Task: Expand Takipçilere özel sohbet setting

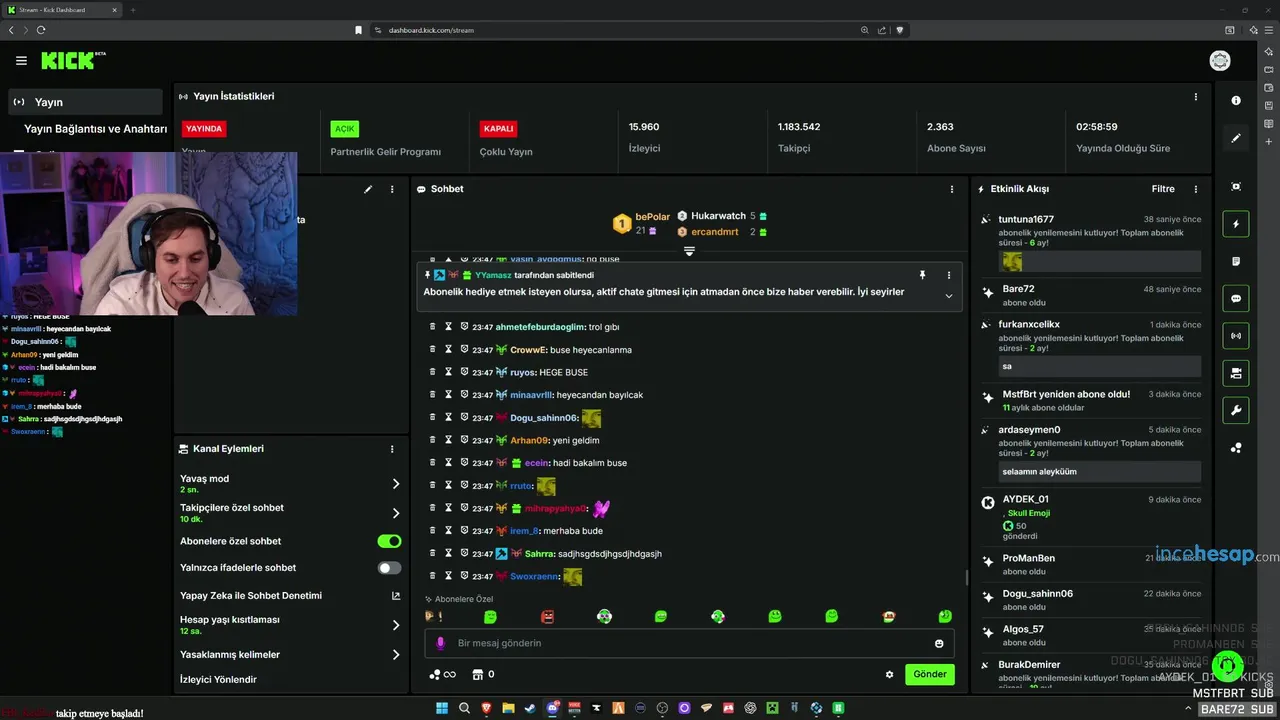Action: (395, 513)
